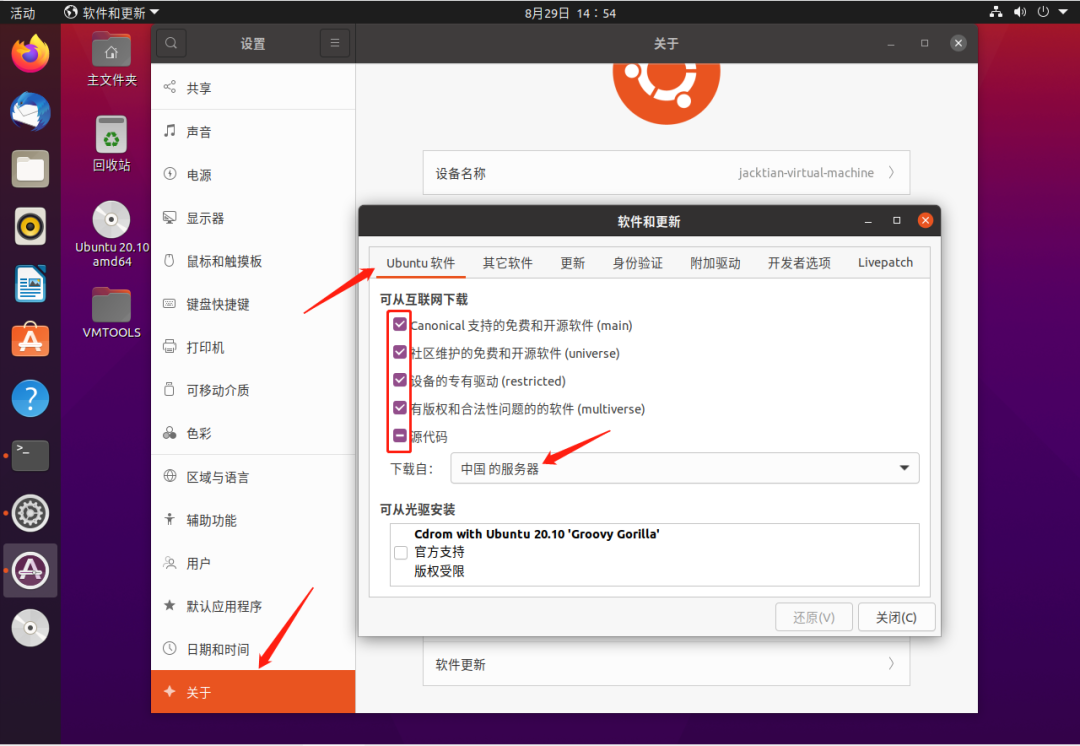Select 区域与语言 in Settings sidebar

pyautogui.click(x=253, y=477)
